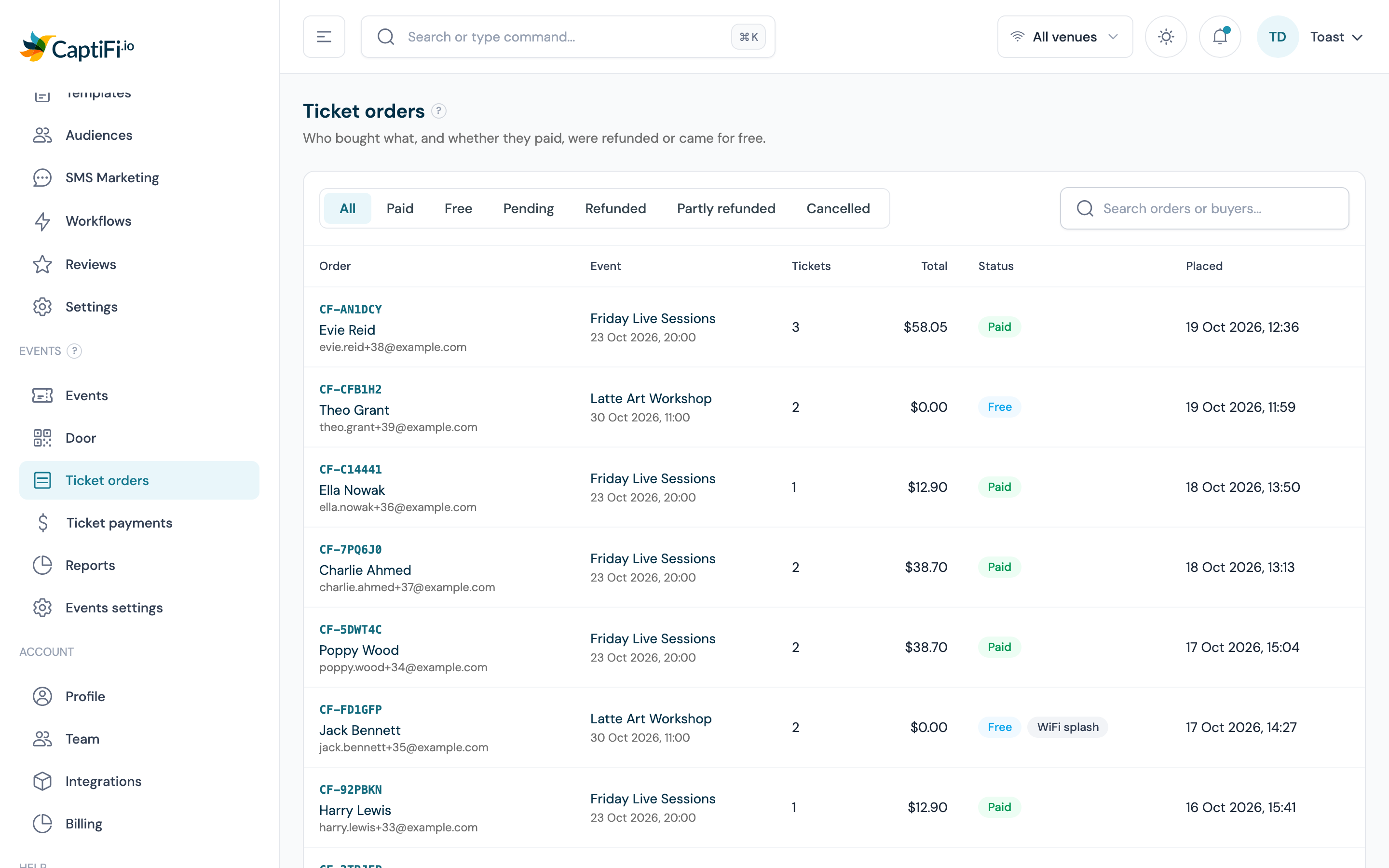
Task: Open the Reviews page
Action: [x=139, y=264]
